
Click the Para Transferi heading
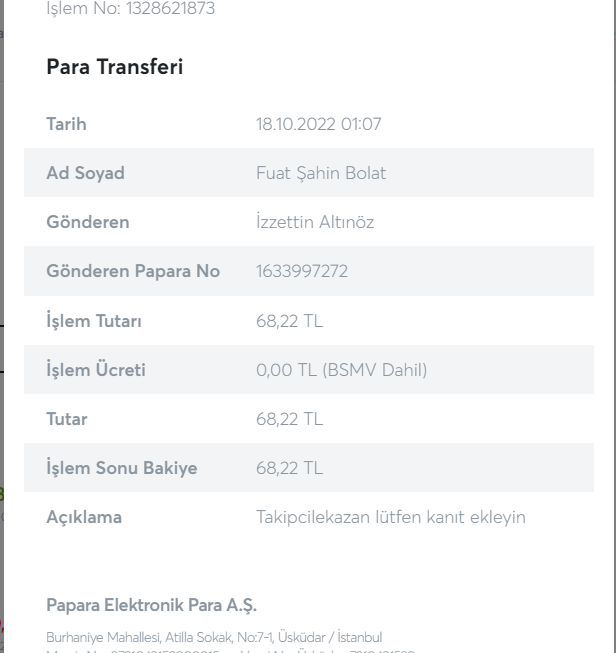(114, 70)
